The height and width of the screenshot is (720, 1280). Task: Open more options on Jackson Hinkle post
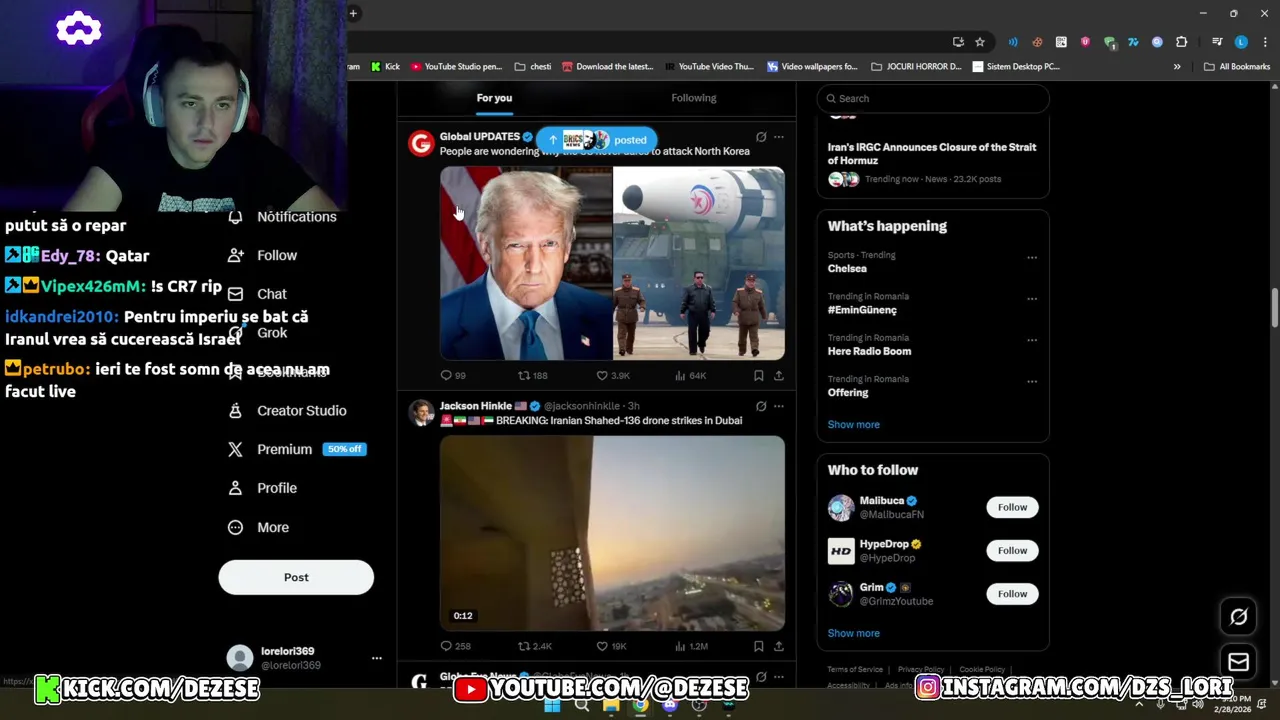click(x=779, y=406)
